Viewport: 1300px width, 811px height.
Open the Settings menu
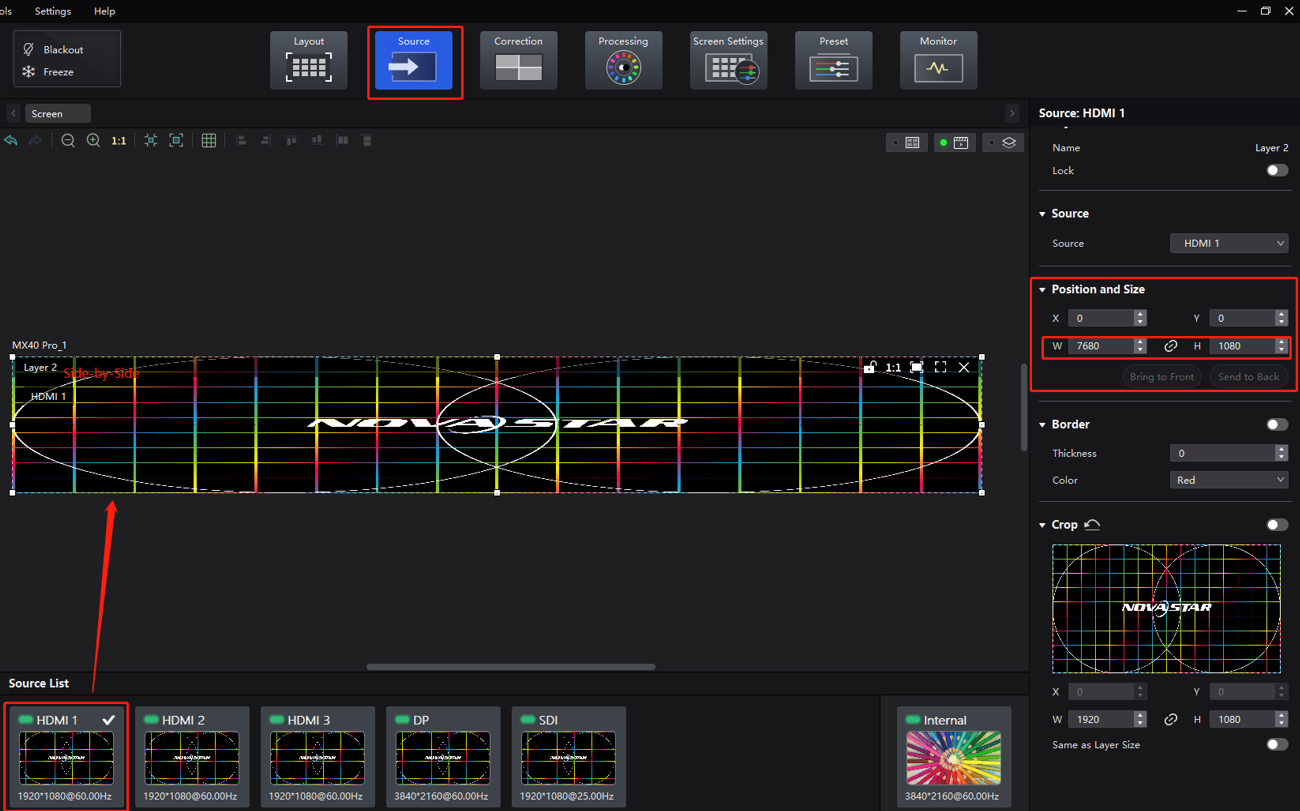pyautogui.click(x=53, y=11)
